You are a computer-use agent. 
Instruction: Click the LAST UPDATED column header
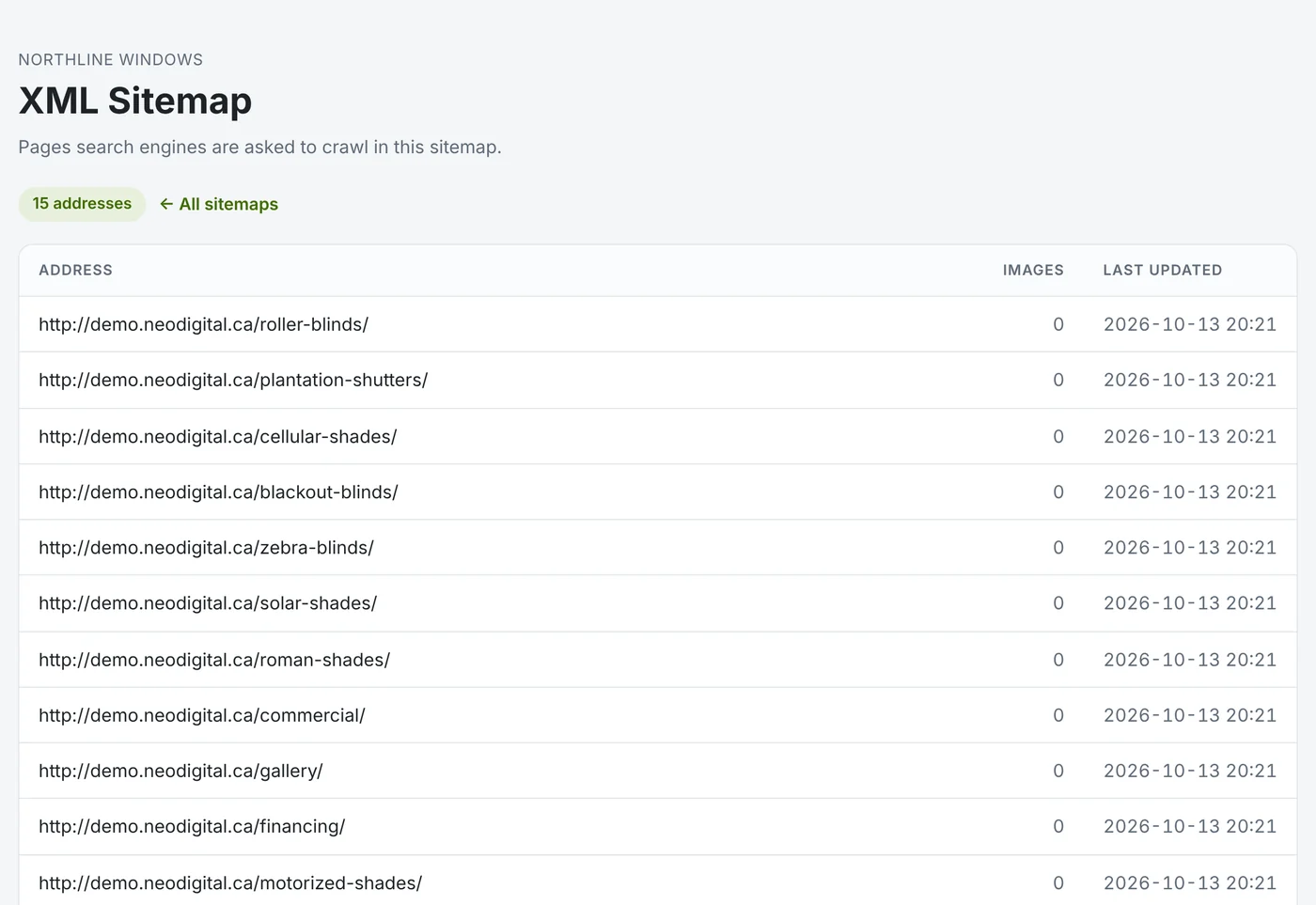pos(1163,270)
